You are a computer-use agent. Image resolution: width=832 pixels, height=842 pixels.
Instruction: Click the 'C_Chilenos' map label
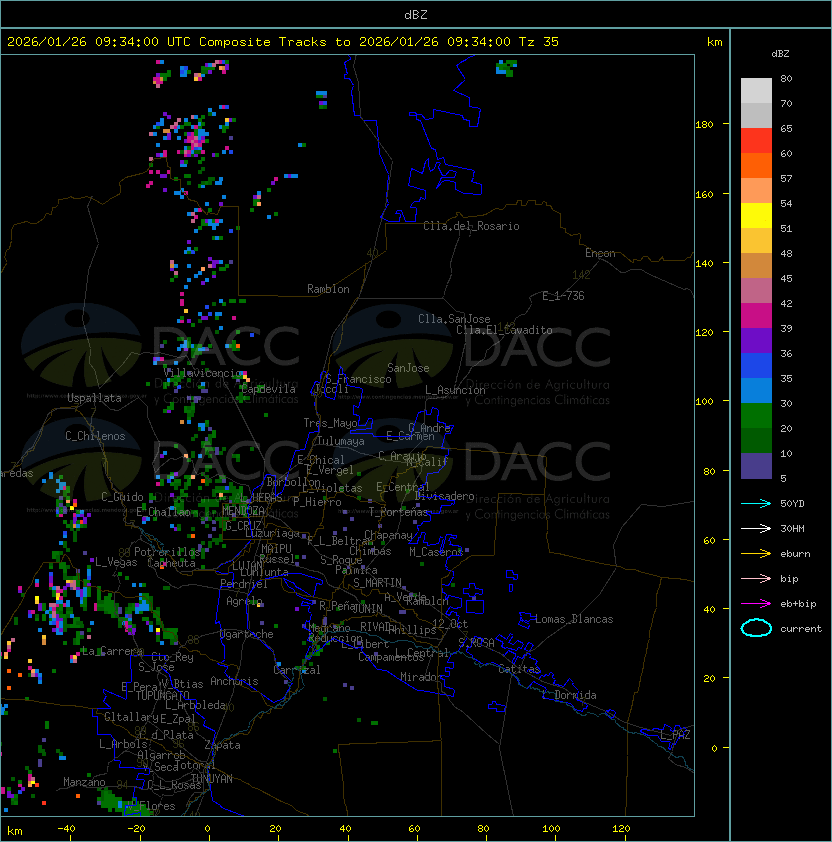click(95, 436)
